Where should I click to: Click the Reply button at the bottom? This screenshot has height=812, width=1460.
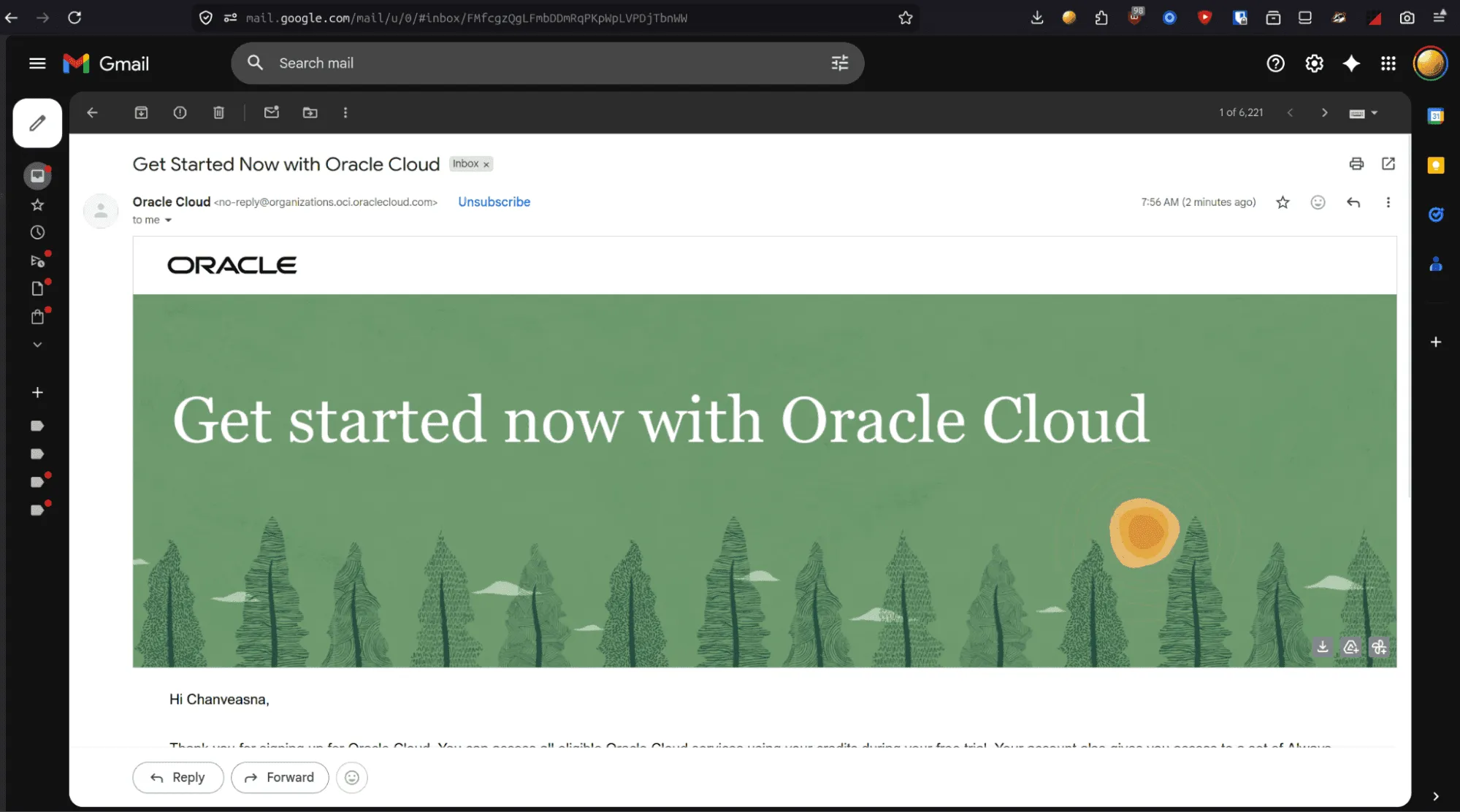coord(178,778)
